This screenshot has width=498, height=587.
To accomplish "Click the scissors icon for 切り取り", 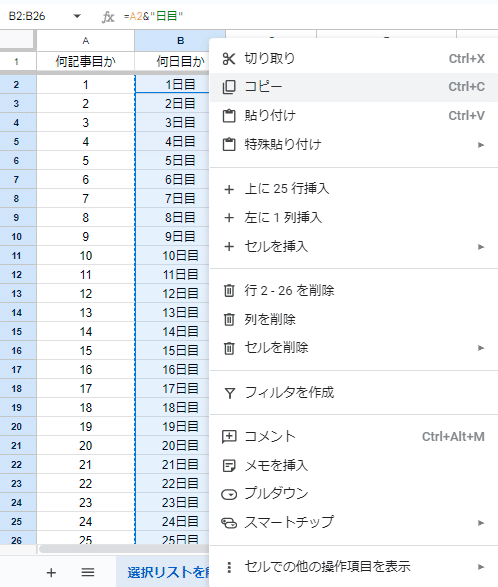I will tap(229, 59).
